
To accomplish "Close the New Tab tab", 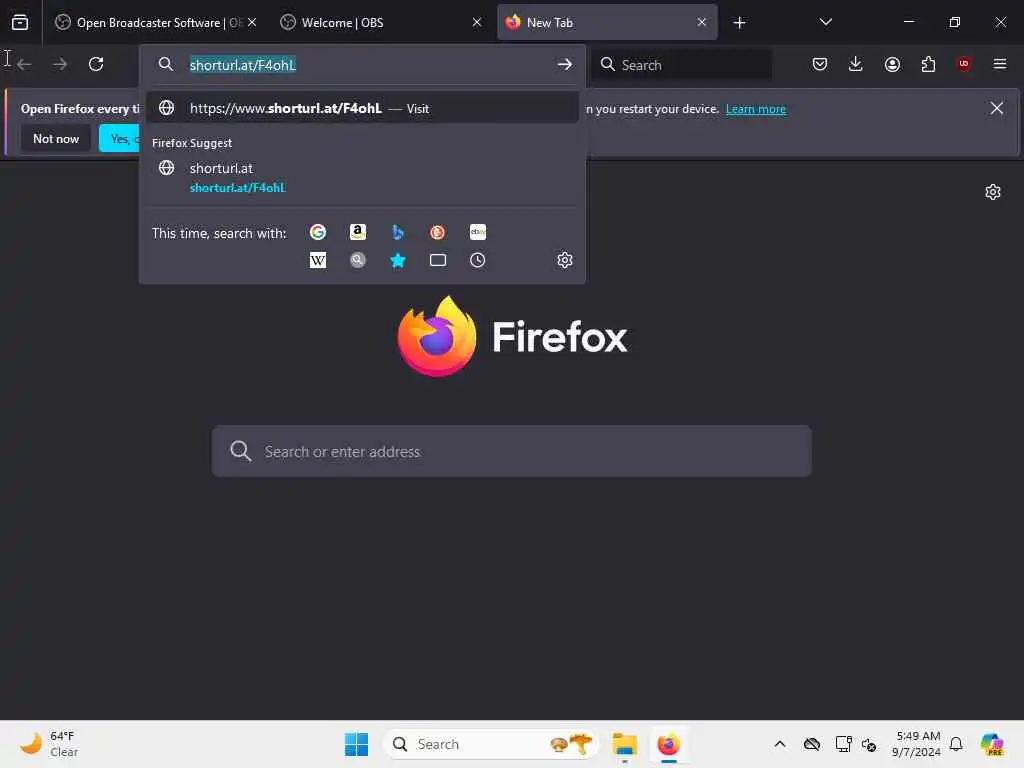I will click(x=701, y=22).
